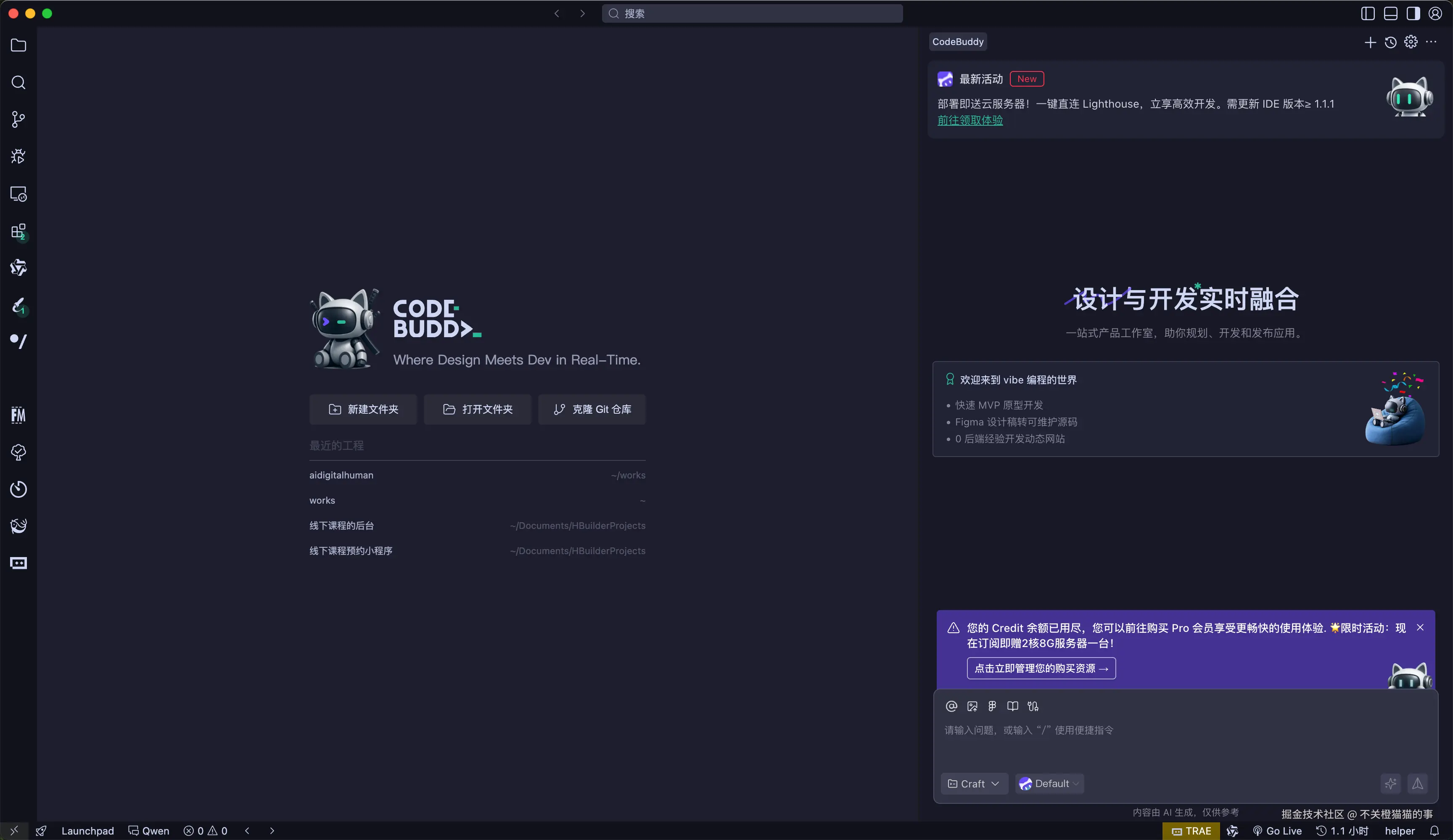Open the Run and Debug icon
This screenshot has width=1453, height=840.
click(18, 156)
